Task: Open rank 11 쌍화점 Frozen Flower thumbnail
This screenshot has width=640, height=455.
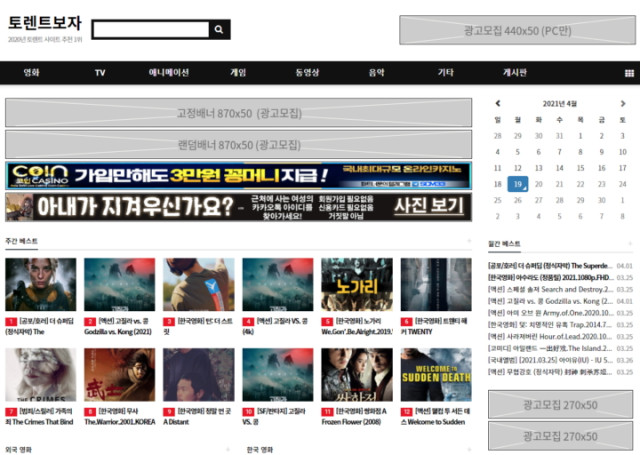Action: click(357, 375)
